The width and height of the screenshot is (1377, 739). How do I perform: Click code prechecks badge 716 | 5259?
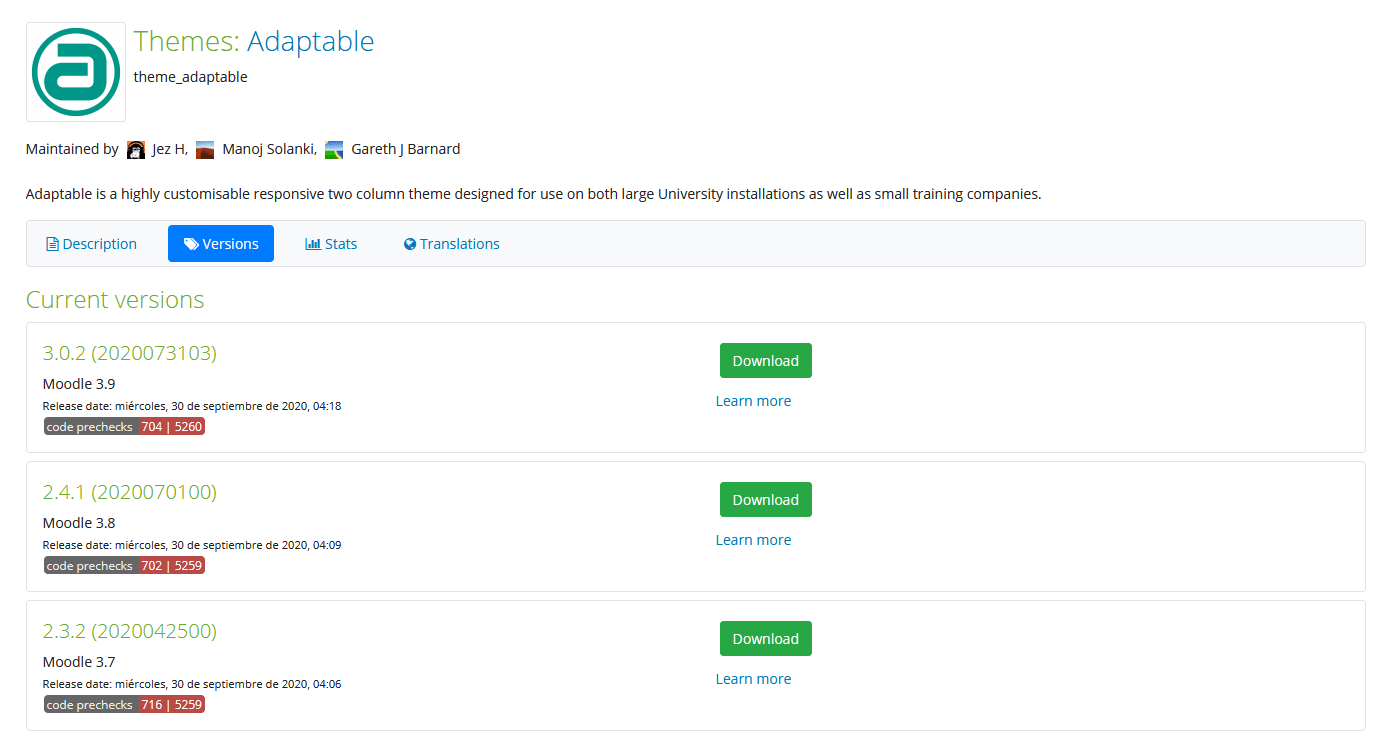click(124, 704)
